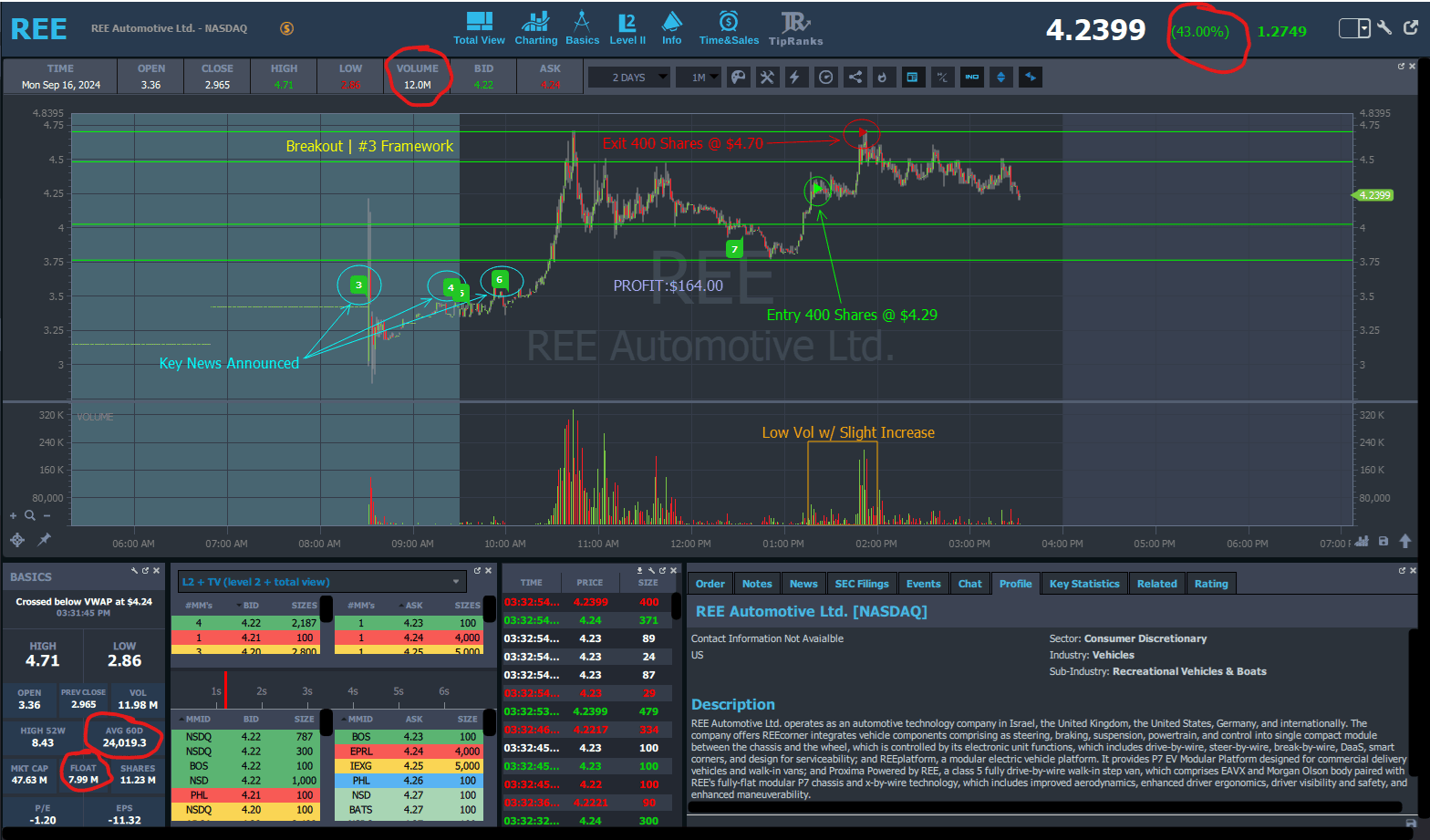Click the up arrow icon at chart bottom-right
Screen dimensions: 1430x840
coord(1405,541)
